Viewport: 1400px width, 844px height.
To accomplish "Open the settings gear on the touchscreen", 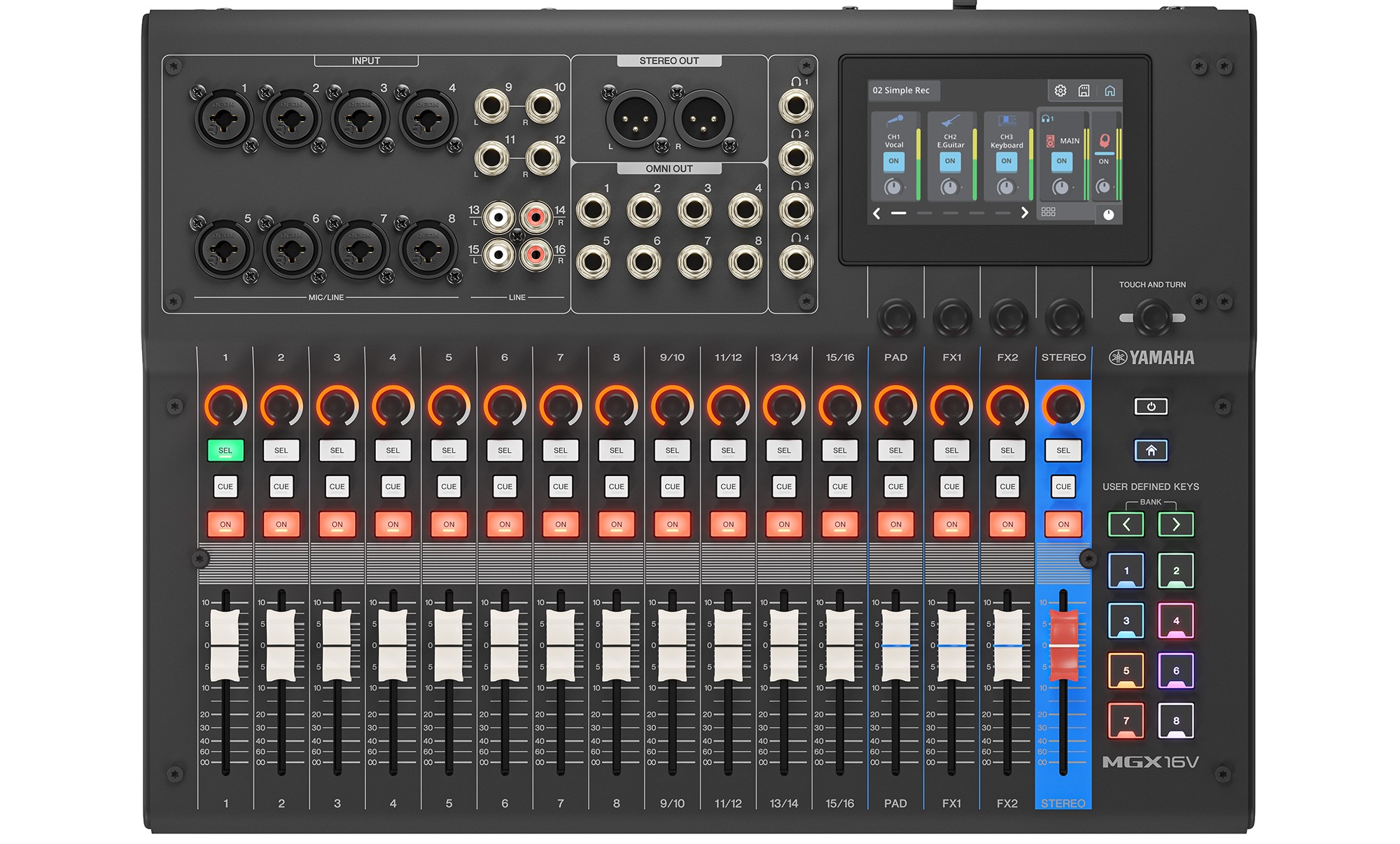I will pos(1060,91).
